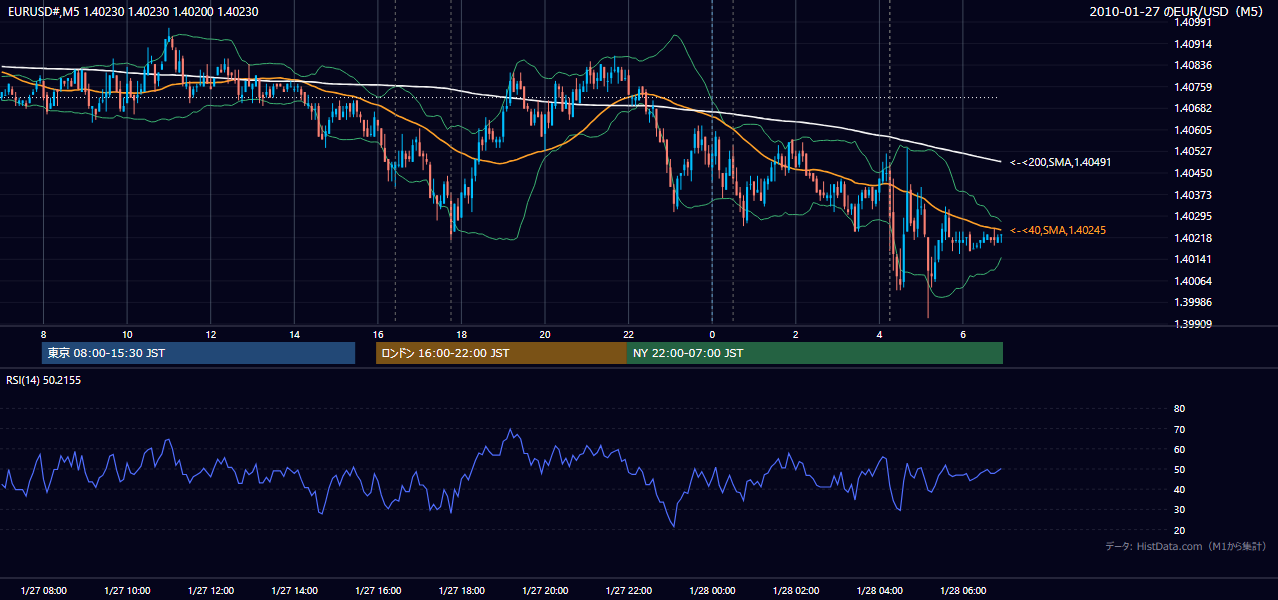The image size is (1278, 600).
Task: Select the ロンドン 16:00-22:00 JST session bar
Action: point(501,353)
